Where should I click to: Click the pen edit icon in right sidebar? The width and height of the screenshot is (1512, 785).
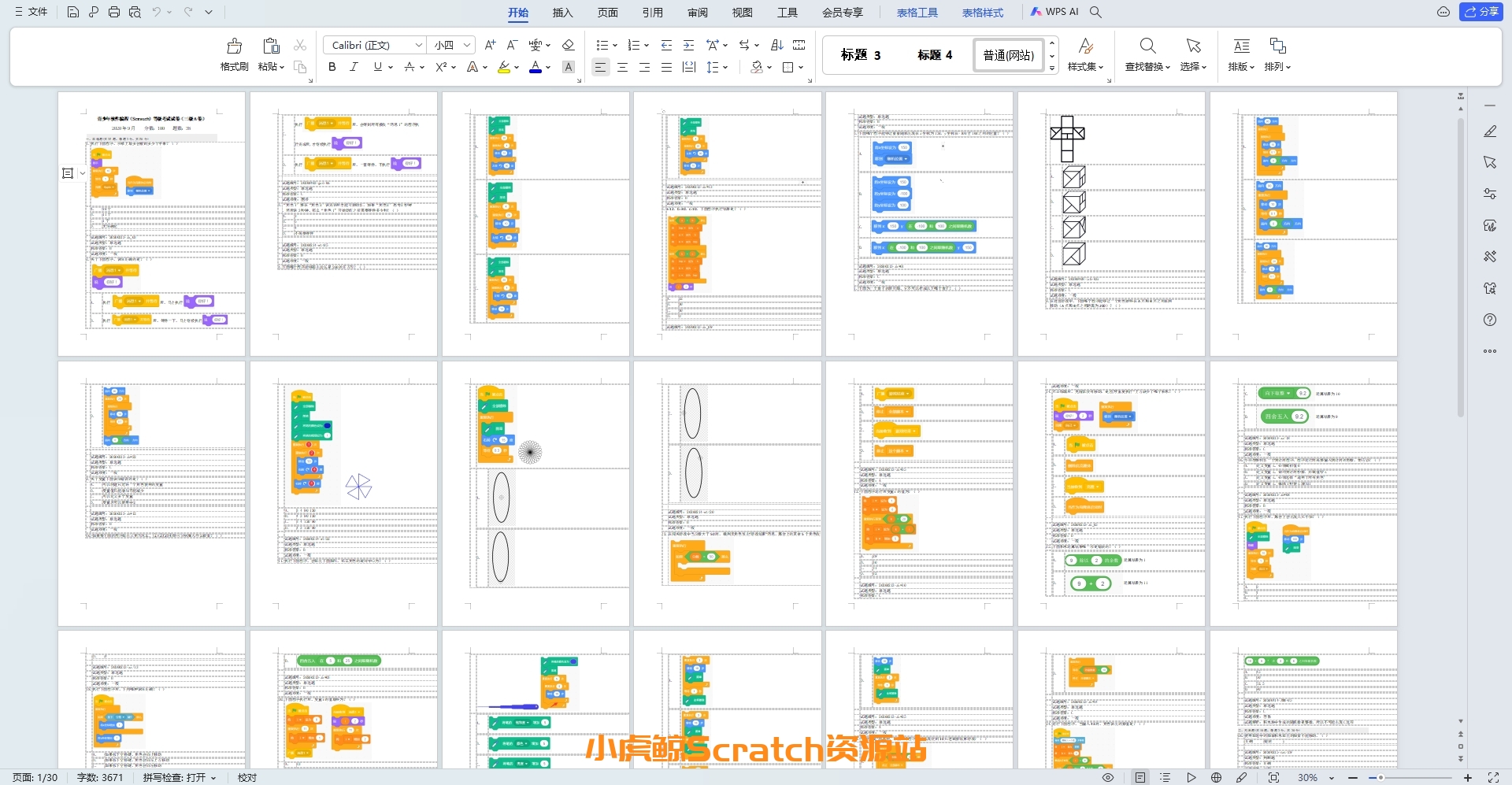coord(1490,131)
